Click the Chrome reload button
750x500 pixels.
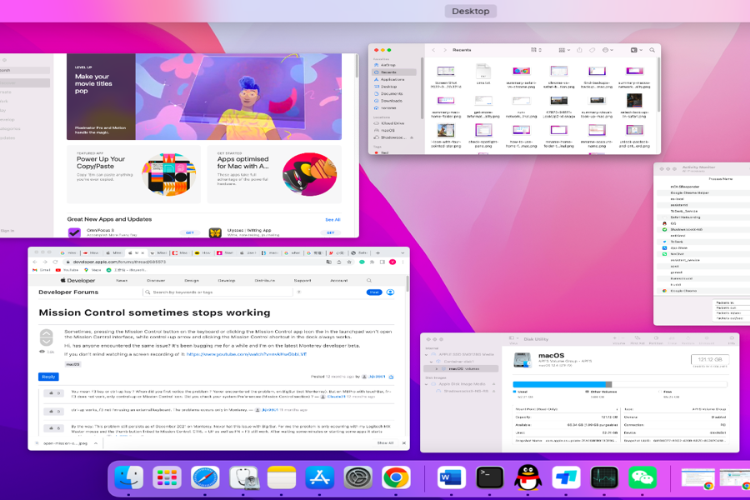55,262
